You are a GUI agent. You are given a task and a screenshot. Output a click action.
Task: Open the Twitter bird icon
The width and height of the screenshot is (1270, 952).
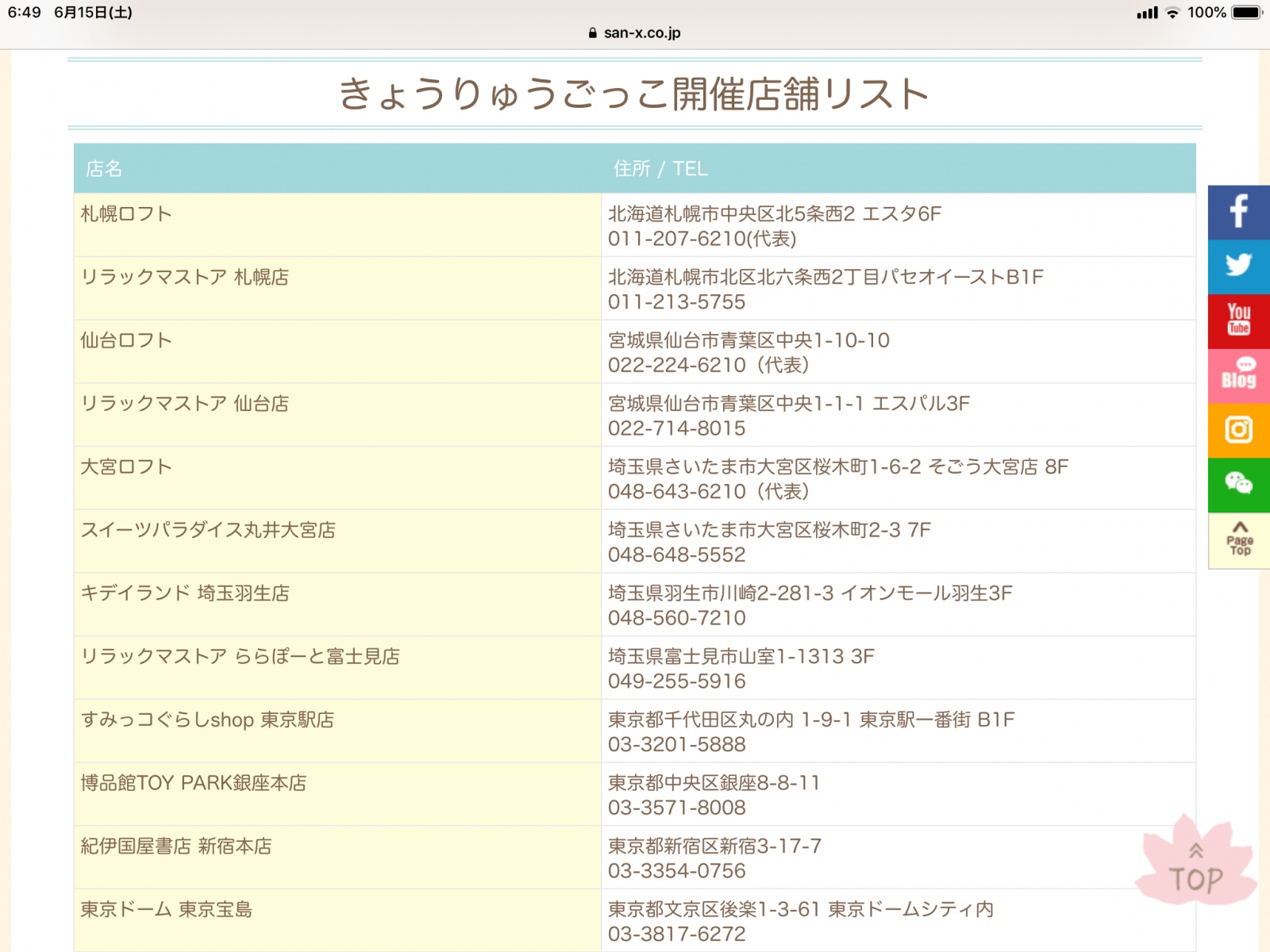[1238, 267]
